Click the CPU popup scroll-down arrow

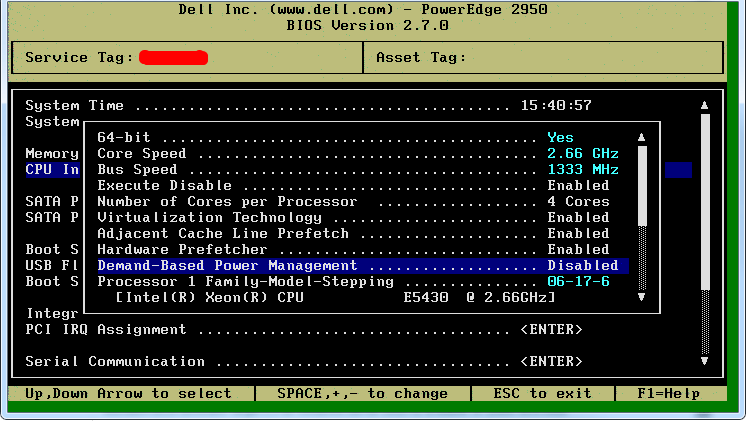pos(641,297)
